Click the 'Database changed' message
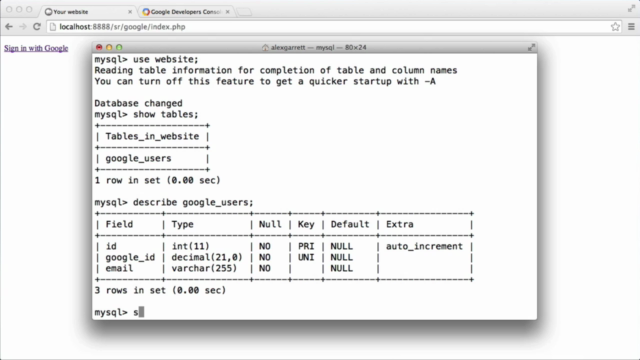Screen dimensions: 640x360 138,103
